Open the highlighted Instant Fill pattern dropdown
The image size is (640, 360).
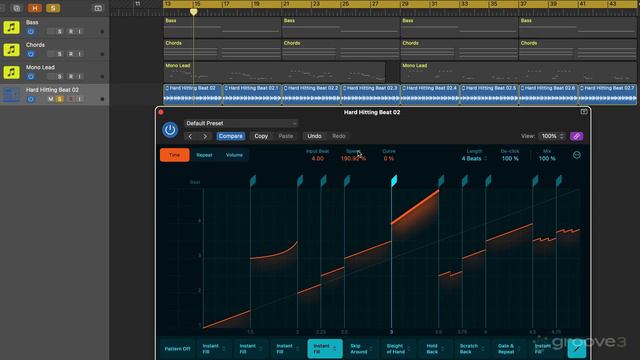[x=325, y=349]
